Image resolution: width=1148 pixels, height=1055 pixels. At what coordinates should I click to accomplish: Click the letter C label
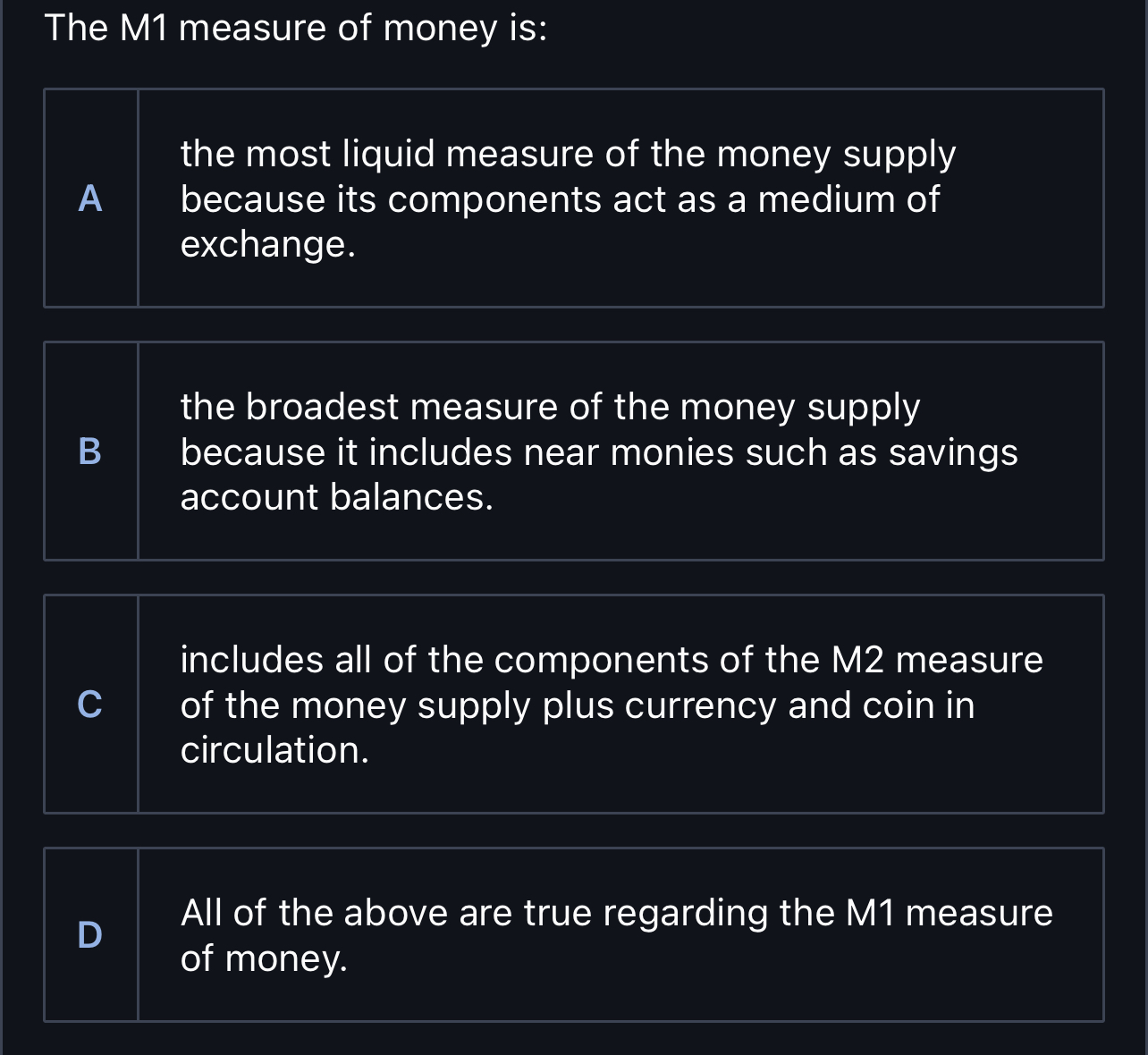coord(89,704)
